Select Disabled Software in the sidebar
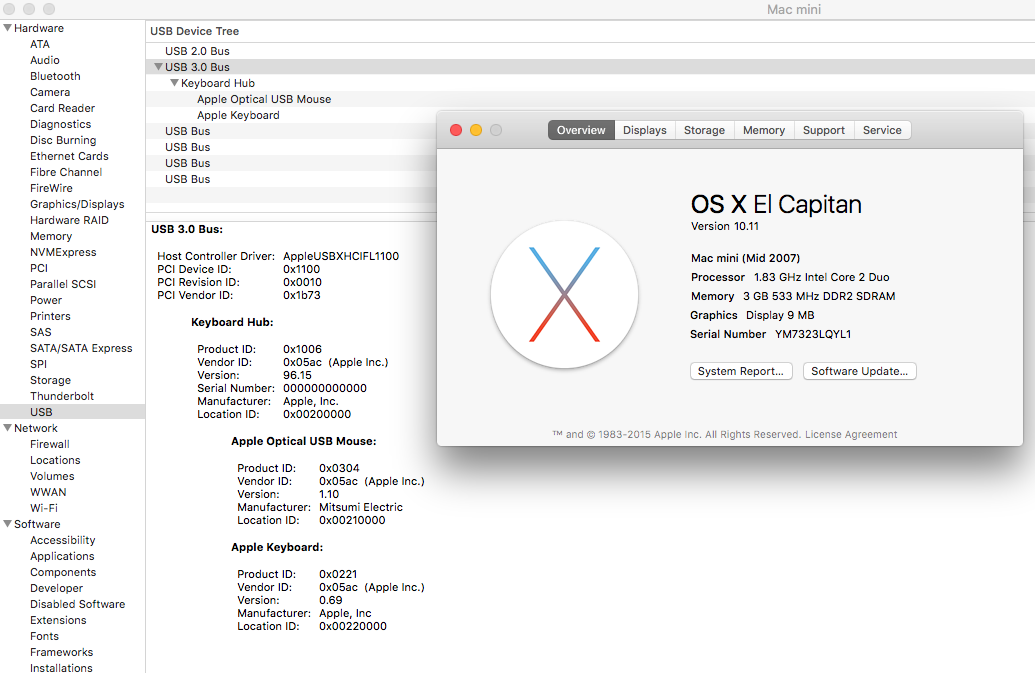This screenshot has height=673, width=1035. click(77, 604)
